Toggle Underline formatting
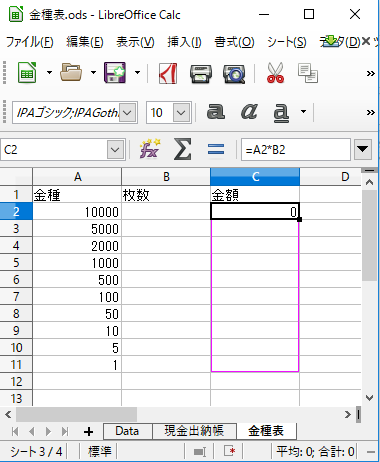The height and width of the screenshot is (462, 380). coord(281,112)
